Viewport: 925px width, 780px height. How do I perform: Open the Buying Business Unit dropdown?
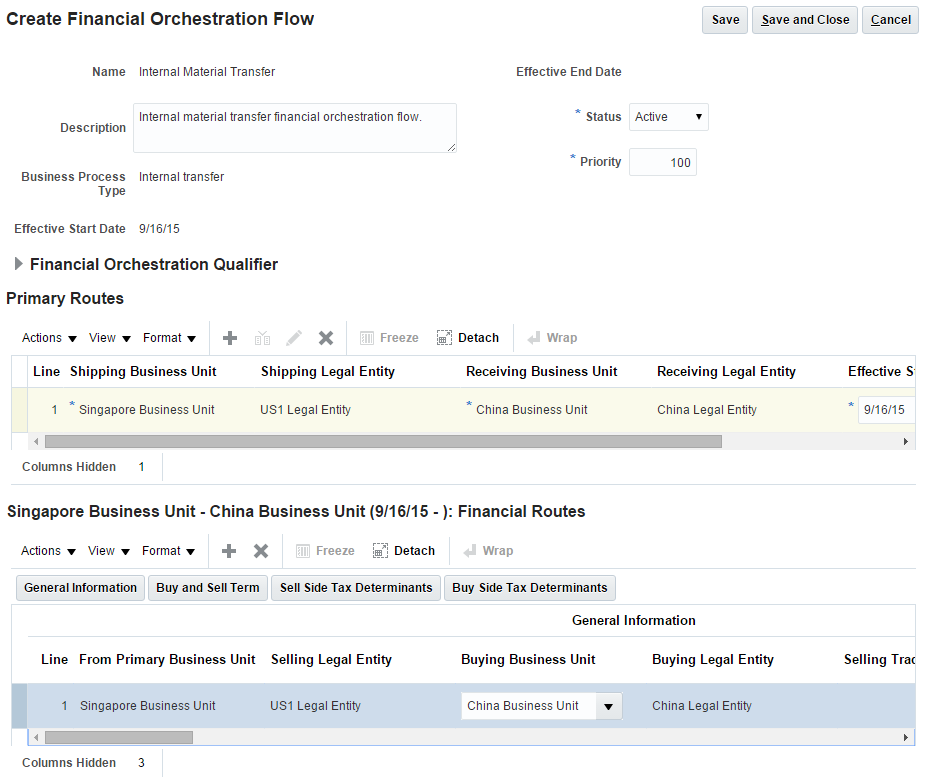coord(608,706)
